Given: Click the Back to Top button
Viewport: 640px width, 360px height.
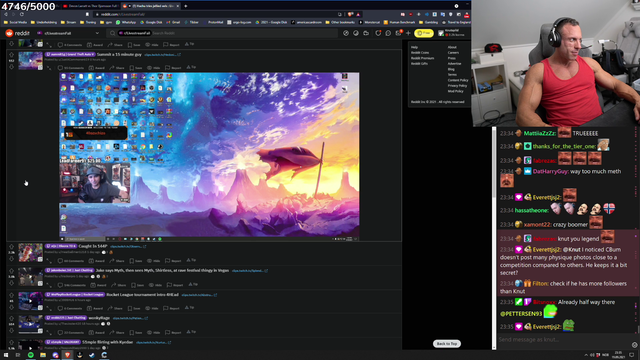Looking at the screenshot, I should click(447, 344).
